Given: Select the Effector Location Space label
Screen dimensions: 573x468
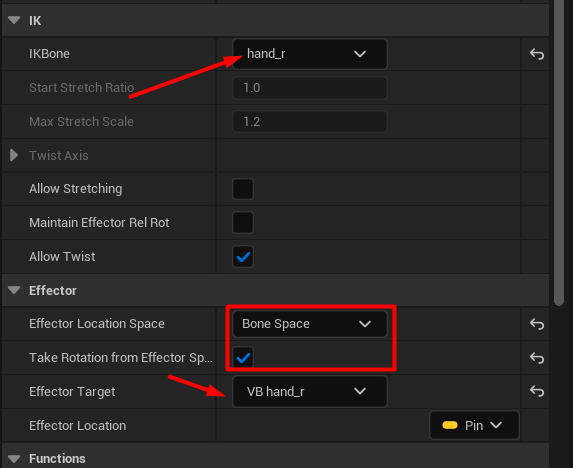Looking at the screenshot, I should (x=97, y=324).
